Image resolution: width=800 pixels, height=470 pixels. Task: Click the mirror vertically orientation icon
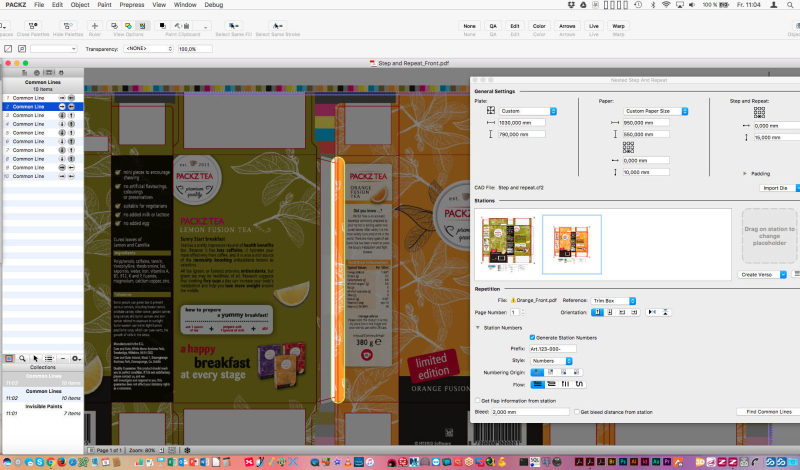(x=665, y=312)
